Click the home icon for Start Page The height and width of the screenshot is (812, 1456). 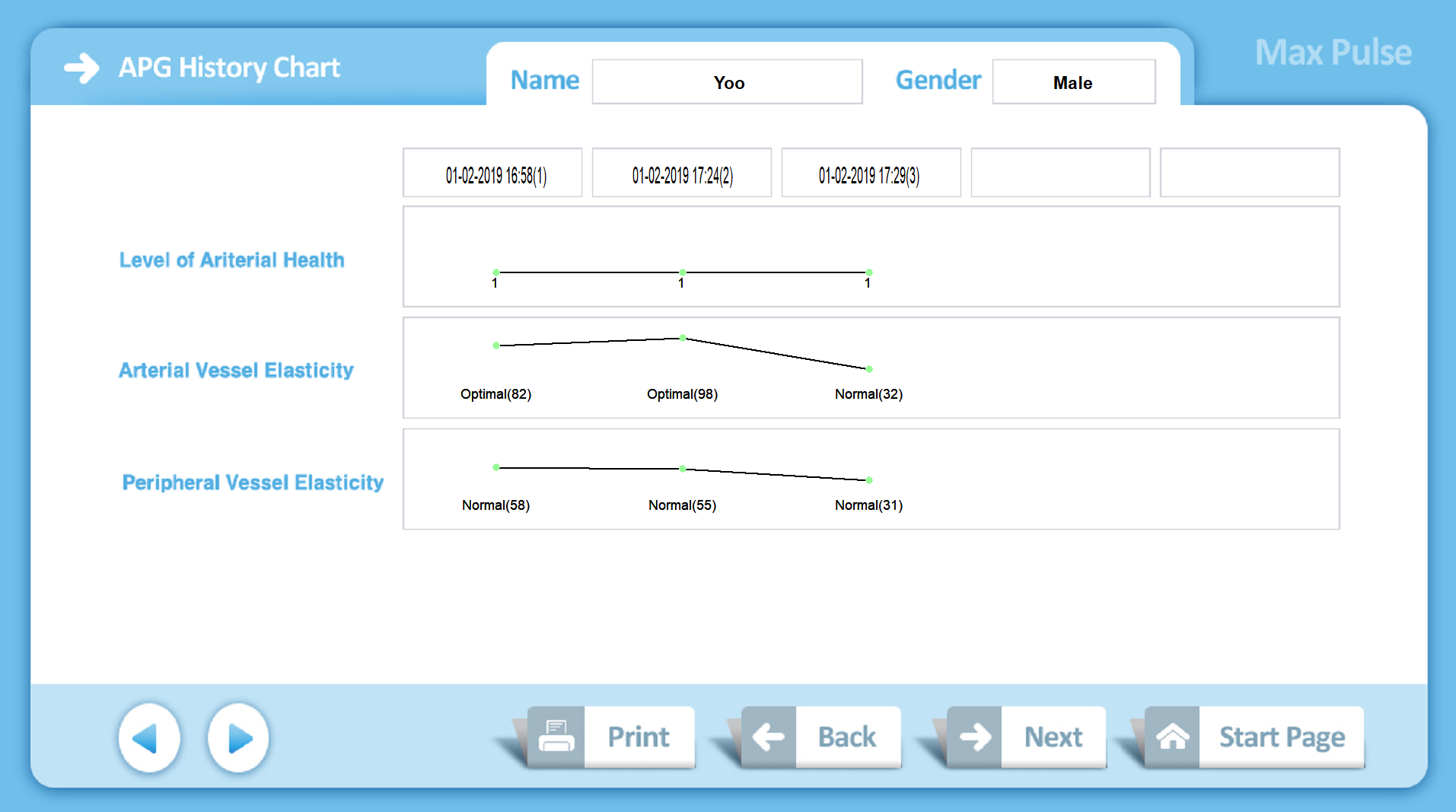[x=1172, y=737]
